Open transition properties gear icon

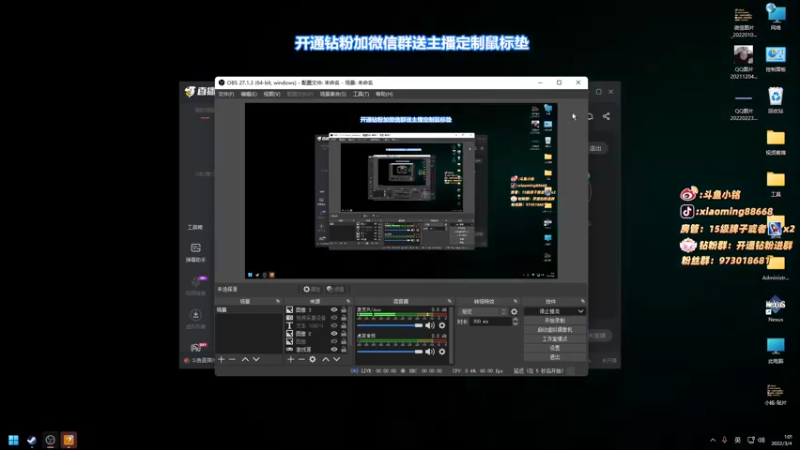click(x=514, y=311)
